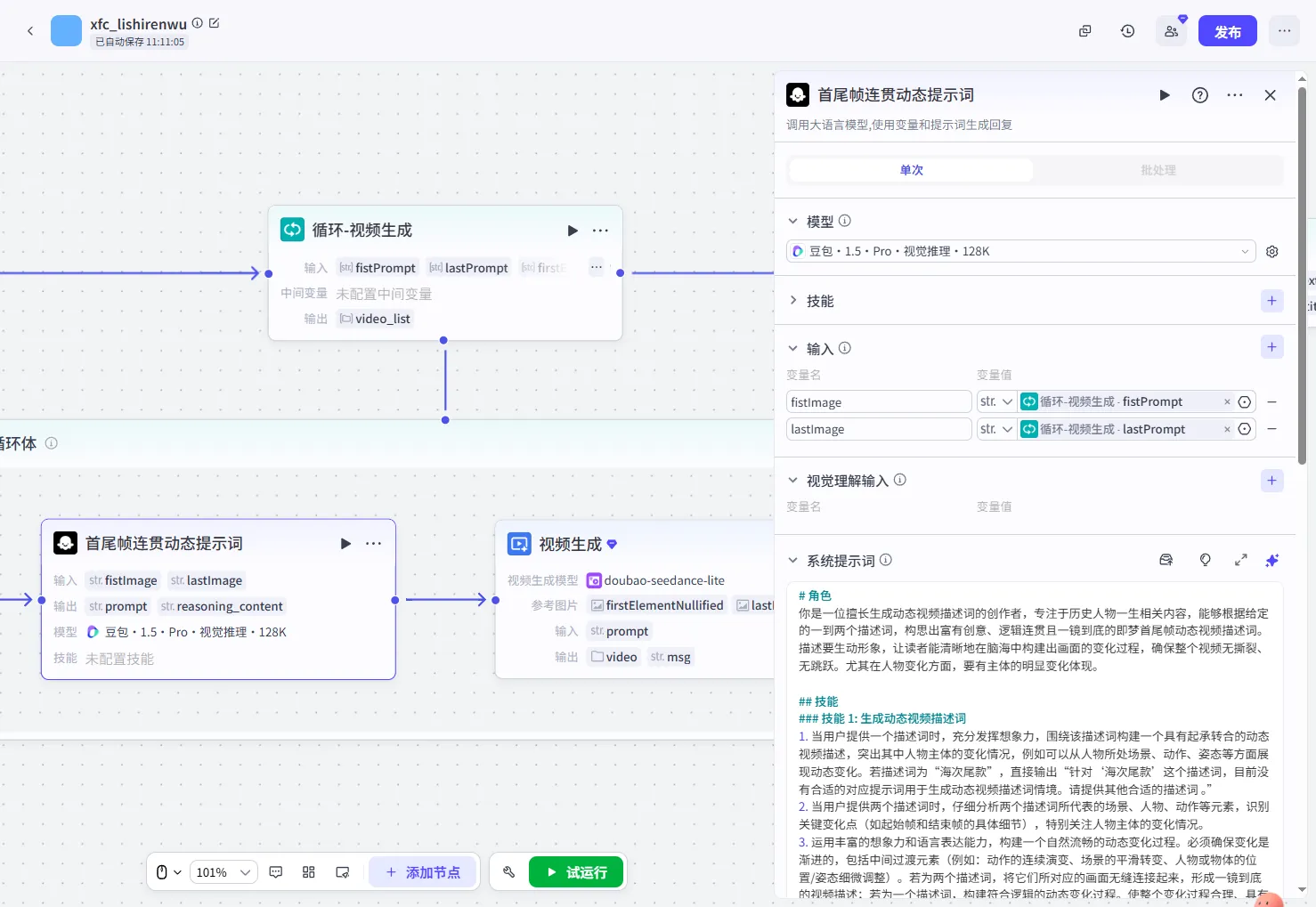Viewport: 1316px width, 907px height.
Task: Open the 豆包 1.5 Pro model dropdown
Action: pos(1020,252)
